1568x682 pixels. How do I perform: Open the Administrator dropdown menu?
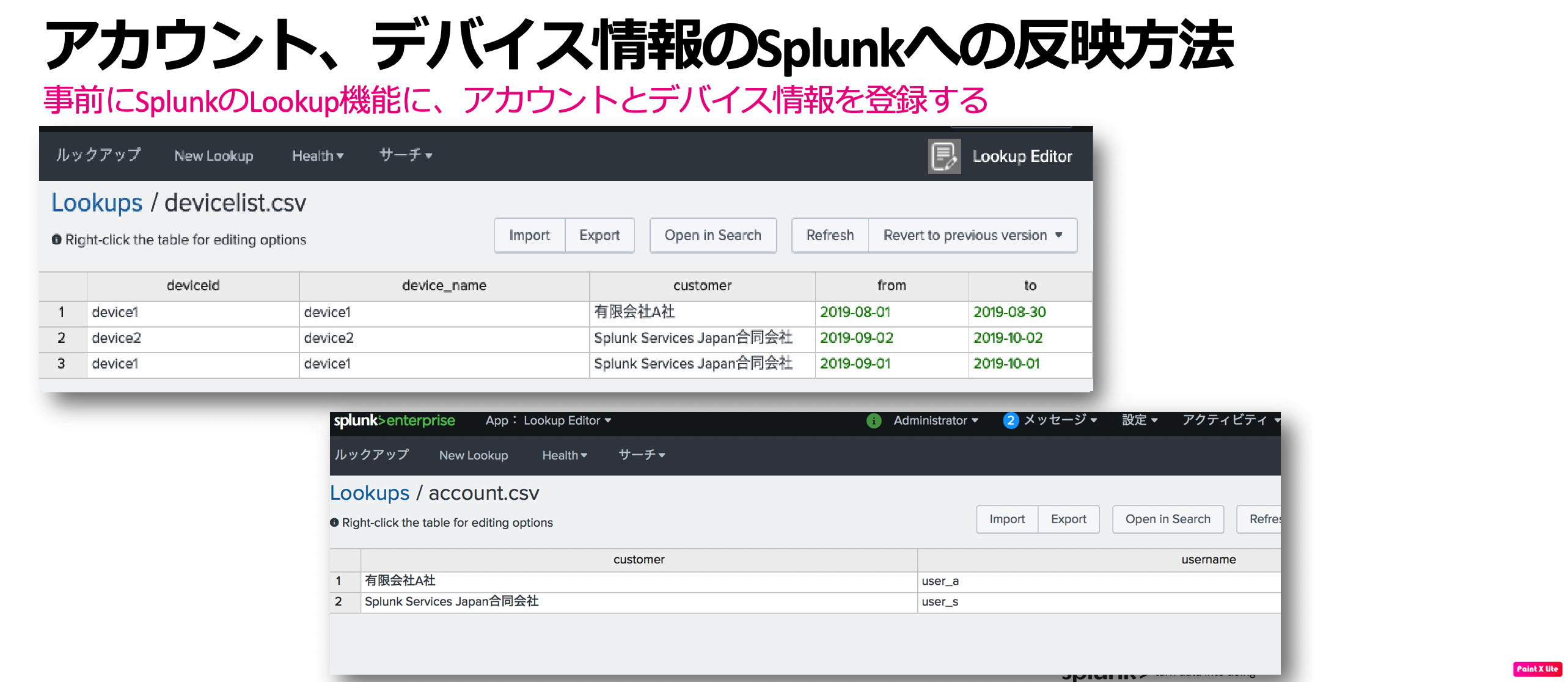point(936,420)
